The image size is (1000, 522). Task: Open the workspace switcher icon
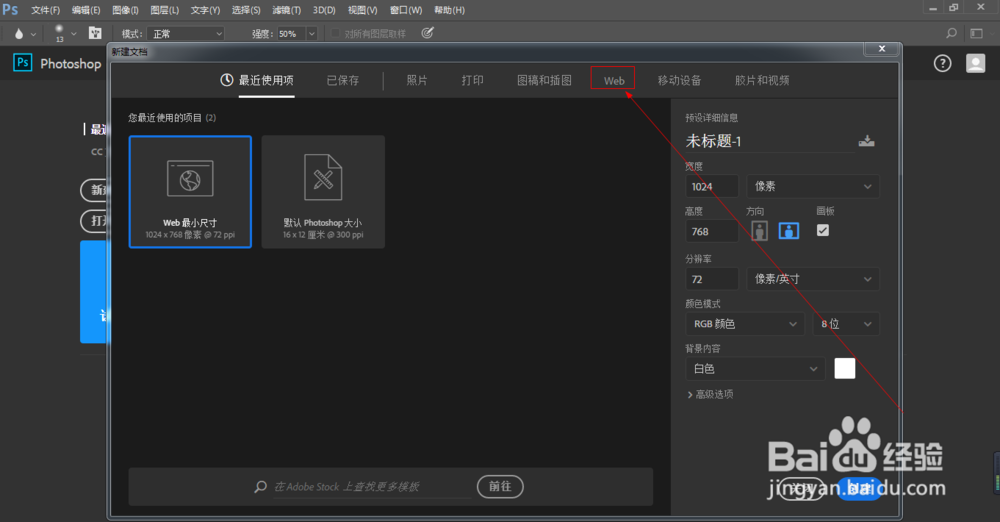(976, 33)
